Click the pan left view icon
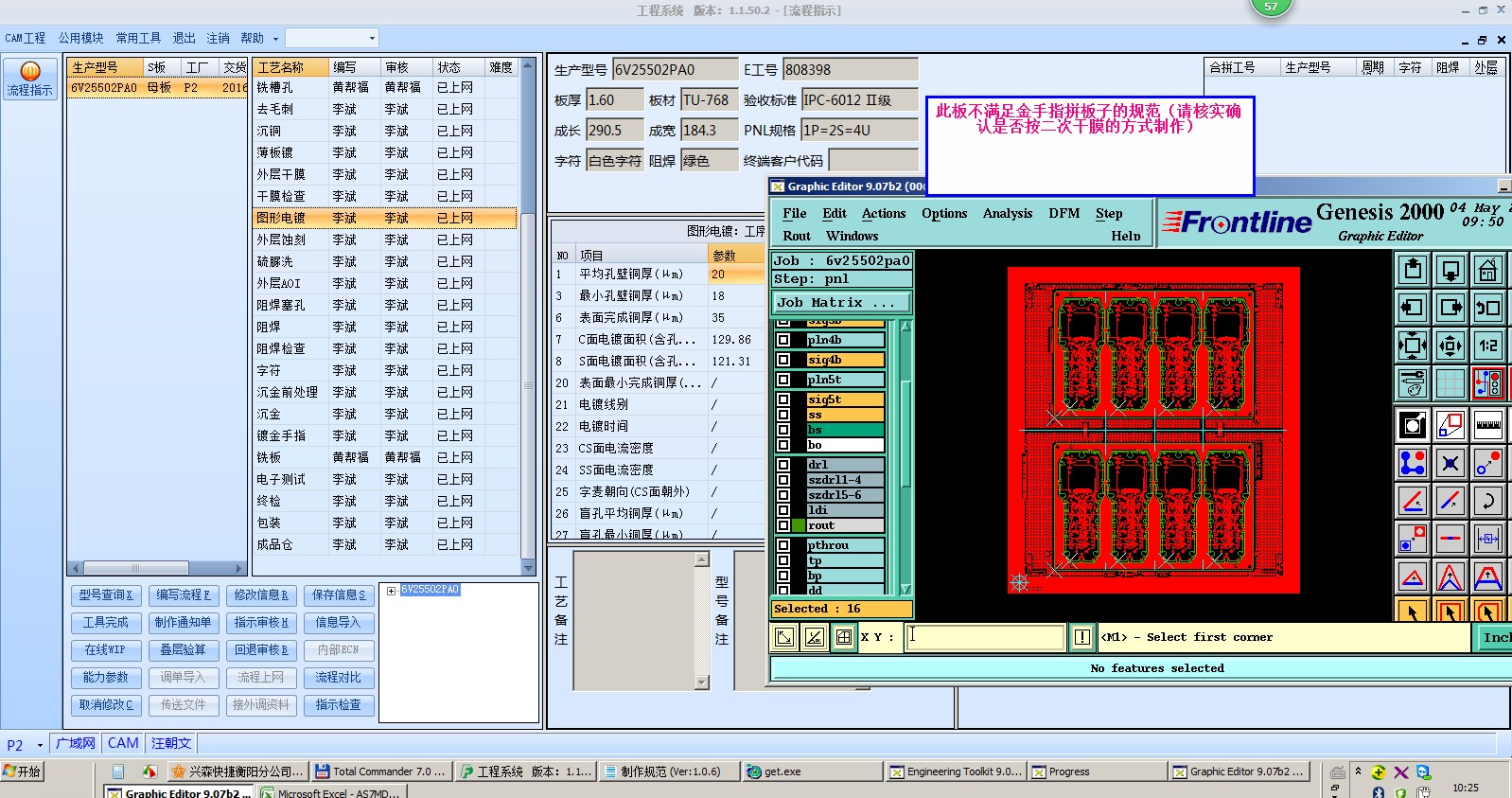Viewport: 1512px width, 798px height. [1413, 308]
